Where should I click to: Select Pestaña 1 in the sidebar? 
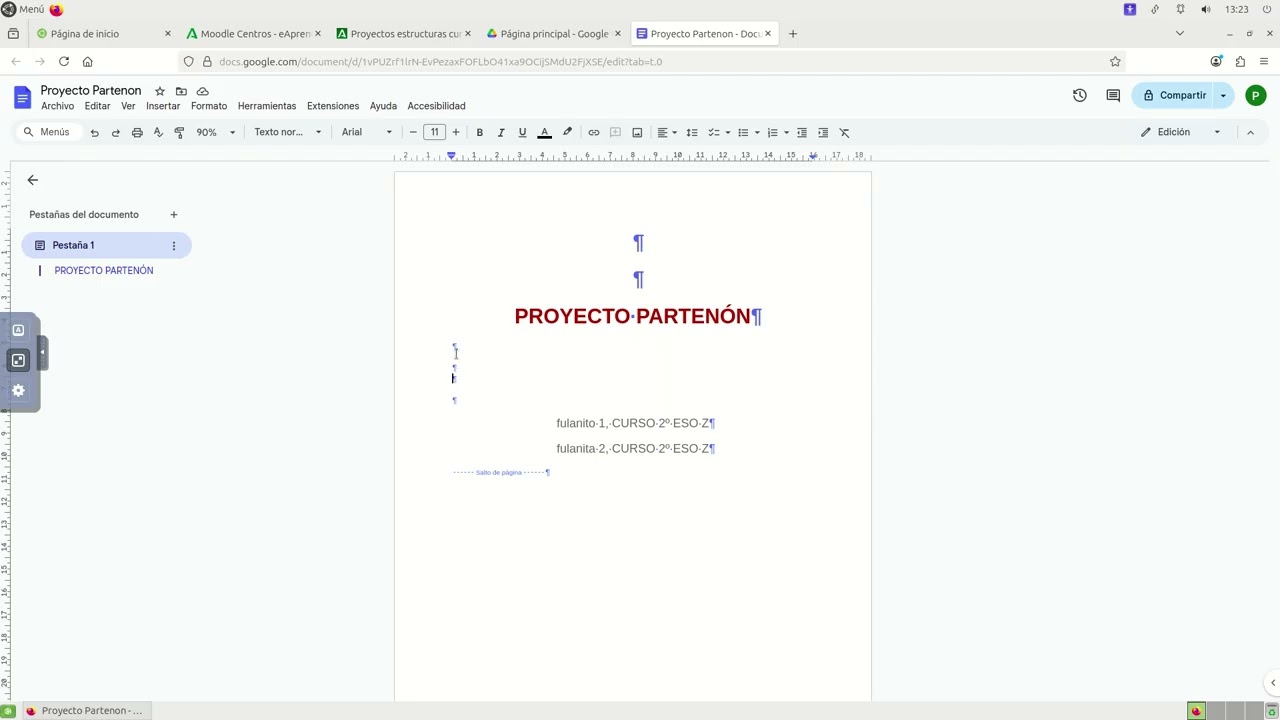tap(106, 245)
